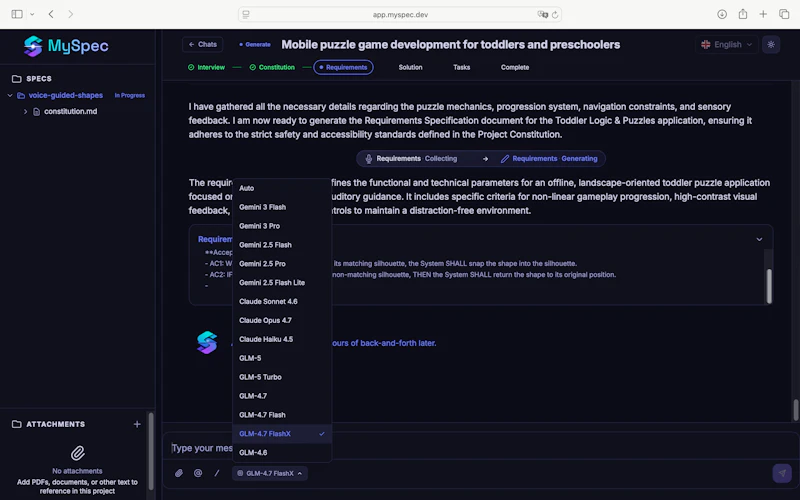Collapse the Requirements document card chevron
800x500 pixels.
tap(759, 239)
